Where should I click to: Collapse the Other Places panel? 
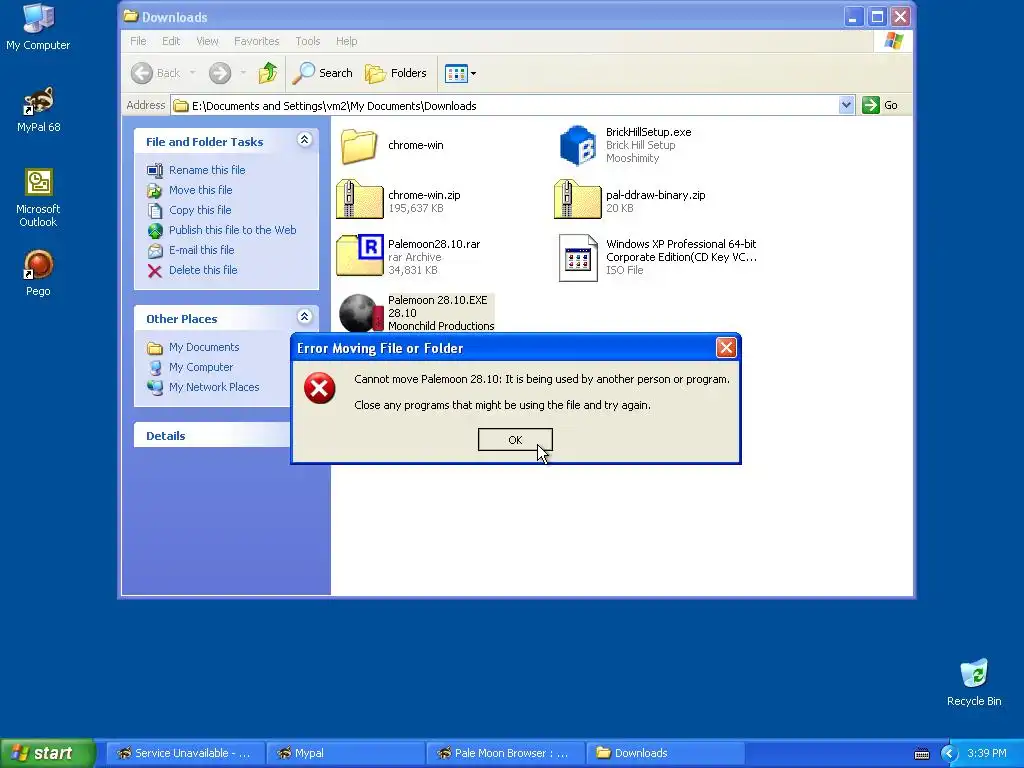click(304, 317)
